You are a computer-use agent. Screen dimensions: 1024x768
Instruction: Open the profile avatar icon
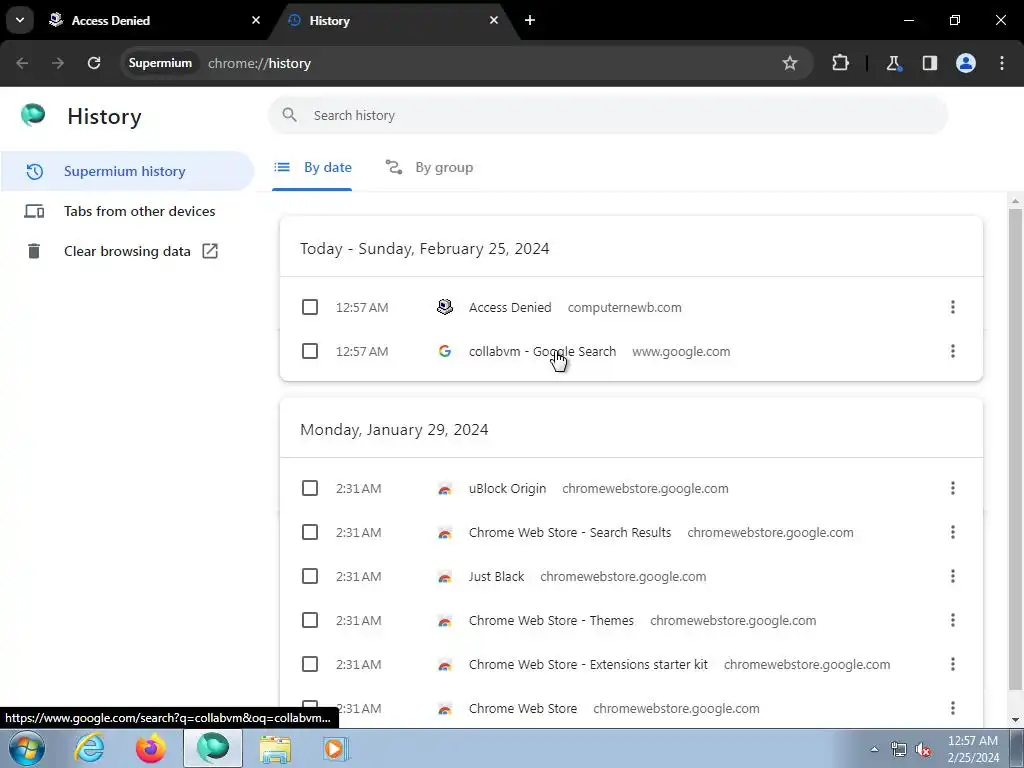coord(966,63)
